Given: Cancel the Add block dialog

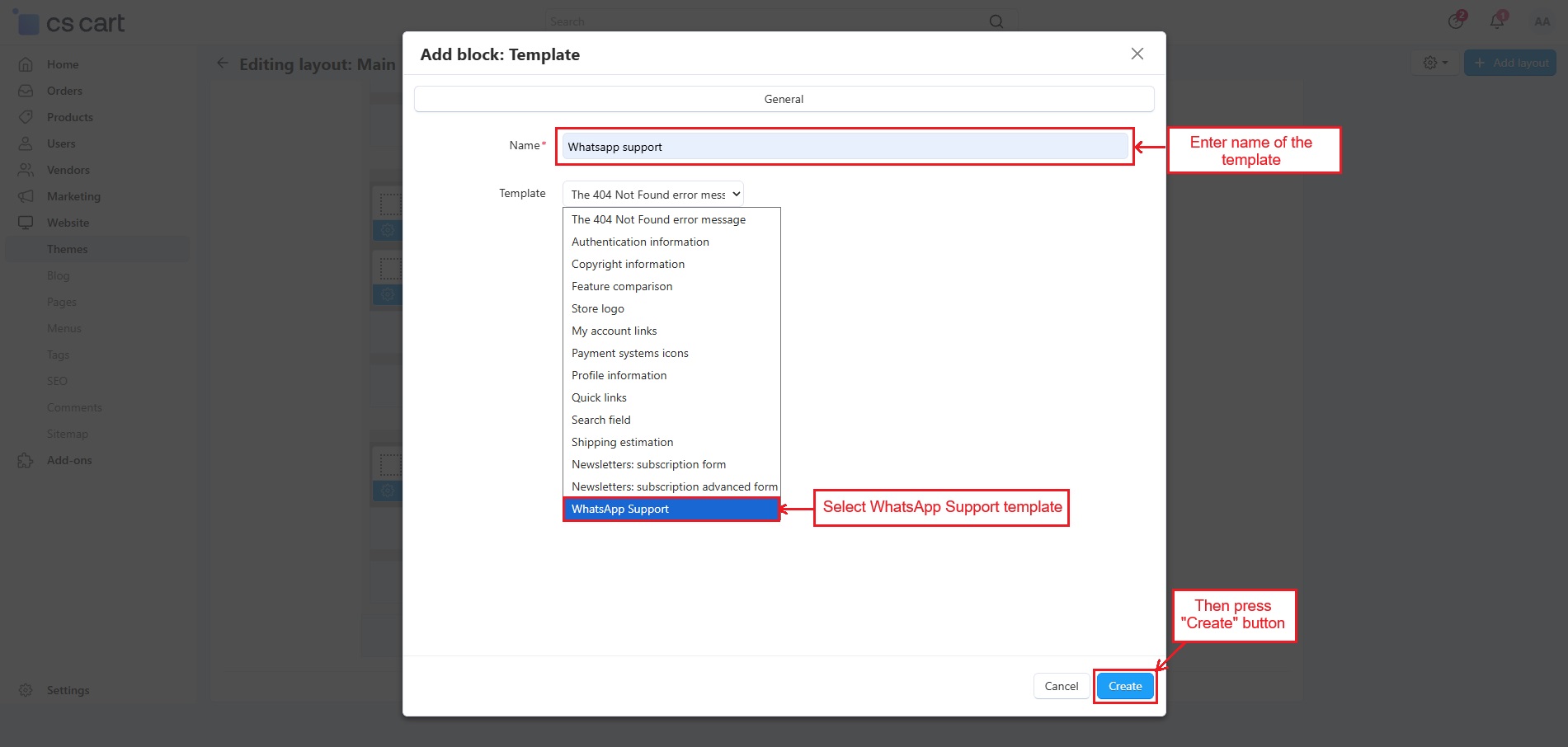Looking at the screenshot, I should pos(1061,686).
